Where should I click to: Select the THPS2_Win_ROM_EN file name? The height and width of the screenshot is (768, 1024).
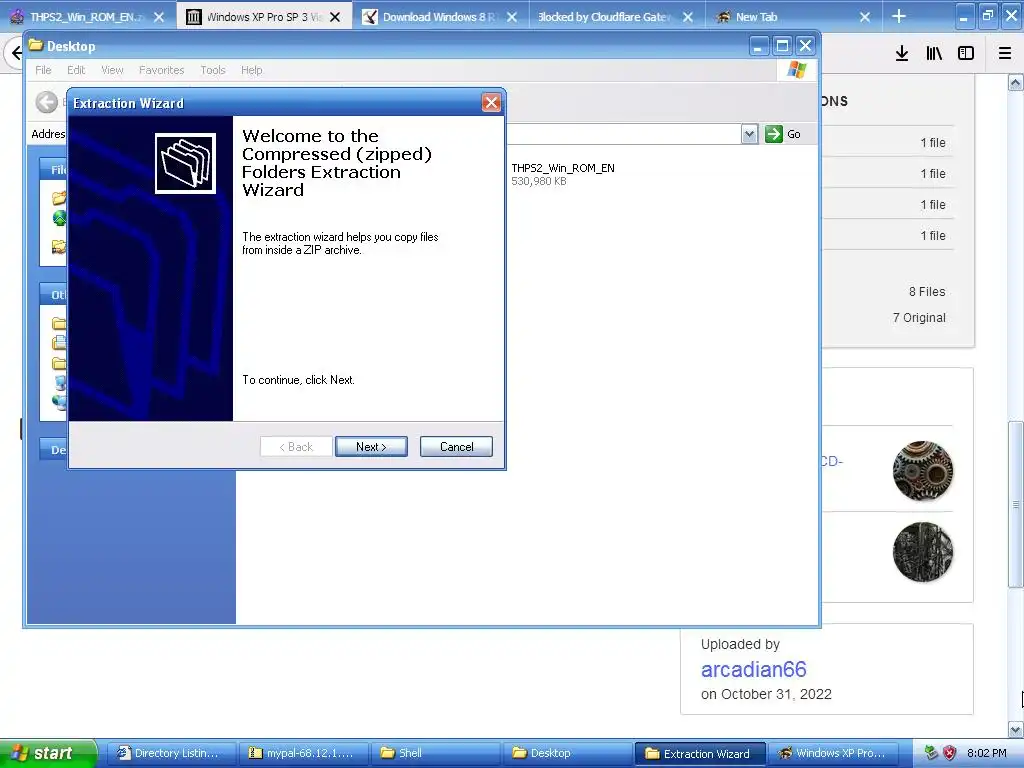point(562,168)
